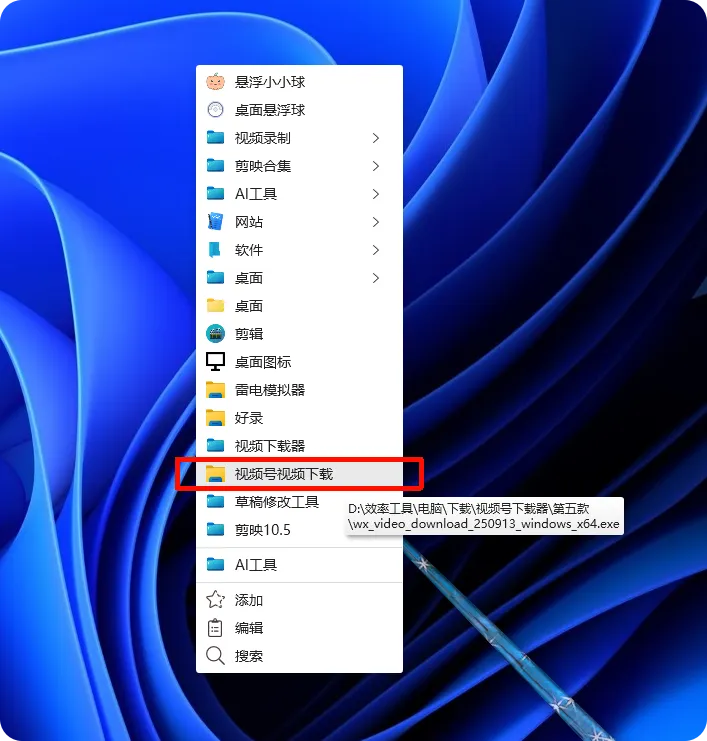The height and width of the screenshot is (741, 707).
Task: Click the folder icon for 视频下载器
Action: (216, 446)
